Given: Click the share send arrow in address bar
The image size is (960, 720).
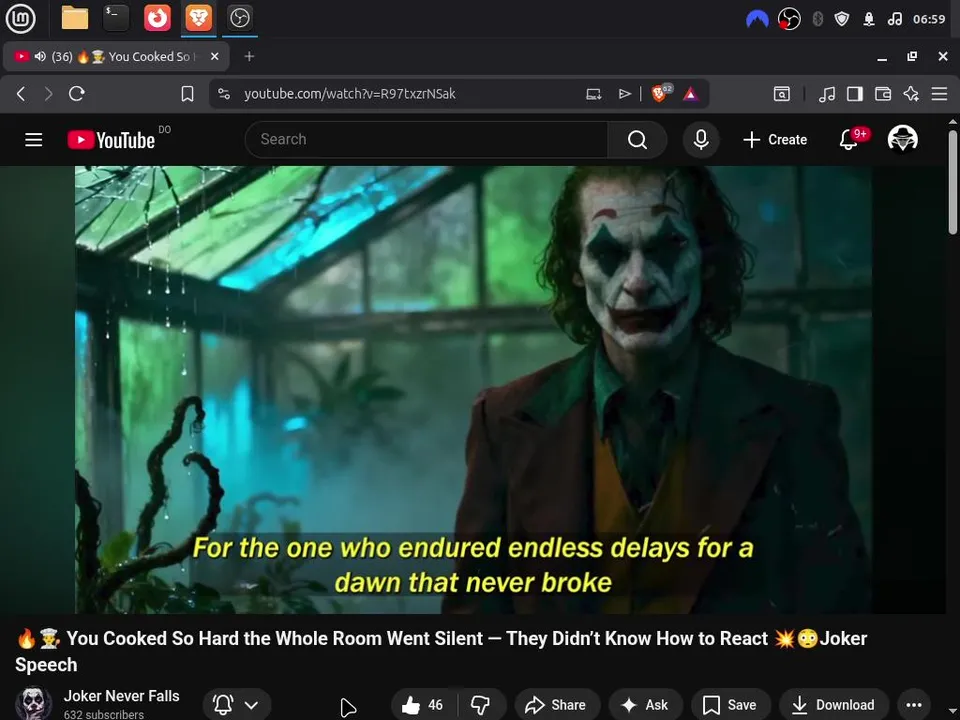Looking at the screenshot, I should (624, 94).
